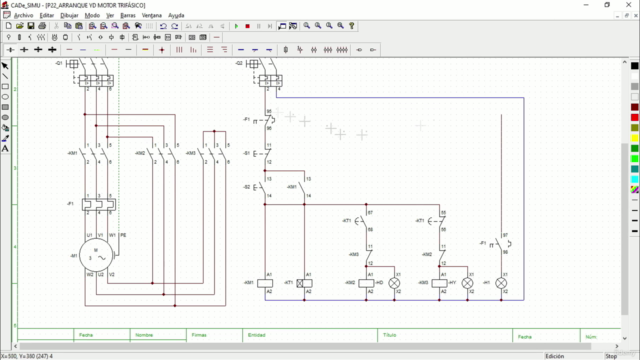640x360 pixels.
Task: Select the text 'A' tool in left toolbox
Action: [x=5, y=149]
